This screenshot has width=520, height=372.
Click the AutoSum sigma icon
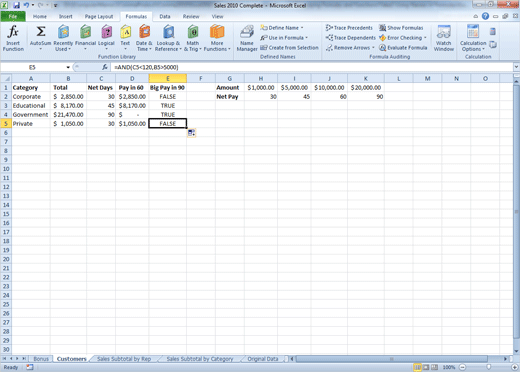(x=41, y=32)
